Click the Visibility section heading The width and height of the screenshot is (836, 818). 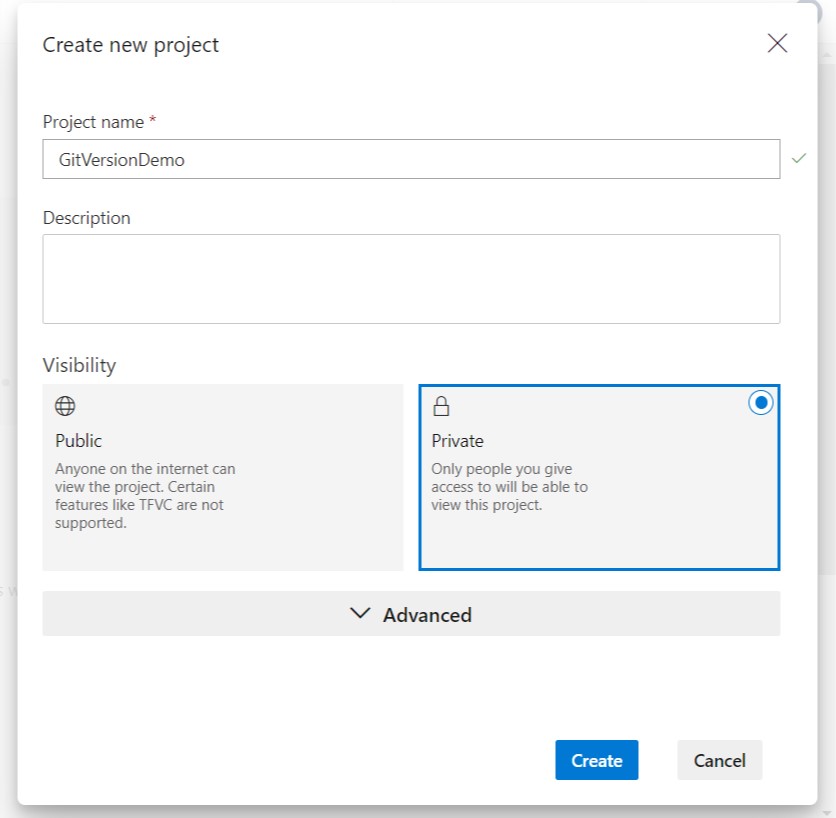coord(79,365)
